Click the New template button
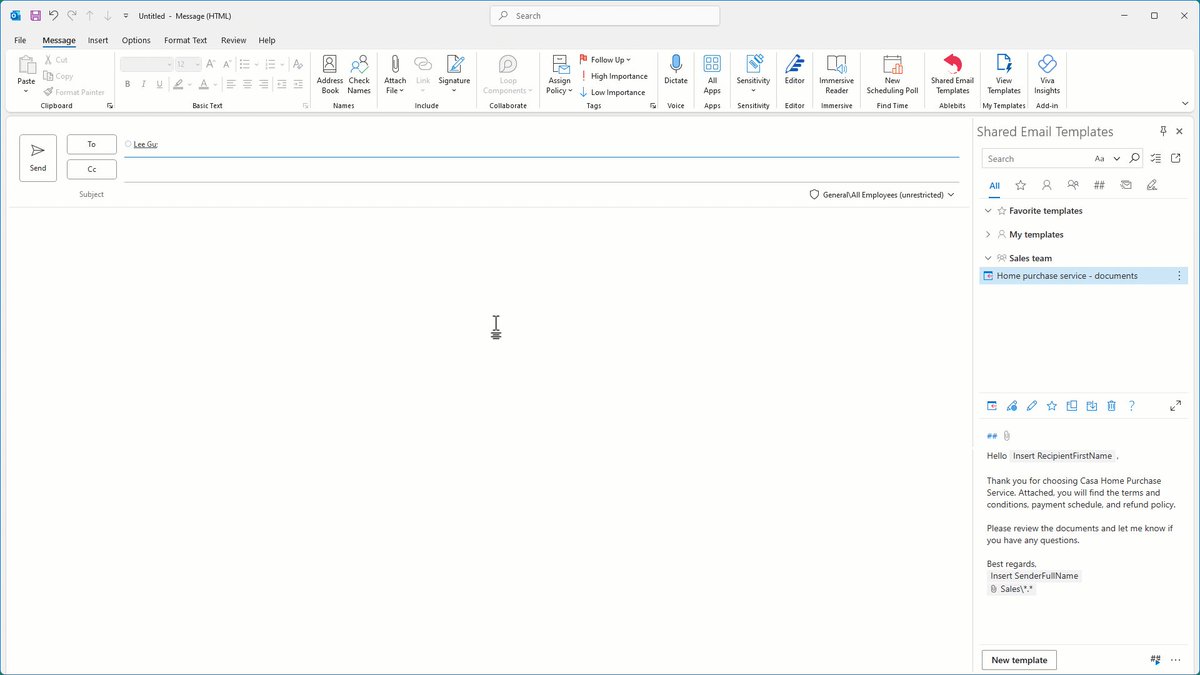1200x675 pixels. coord(1019,660)
